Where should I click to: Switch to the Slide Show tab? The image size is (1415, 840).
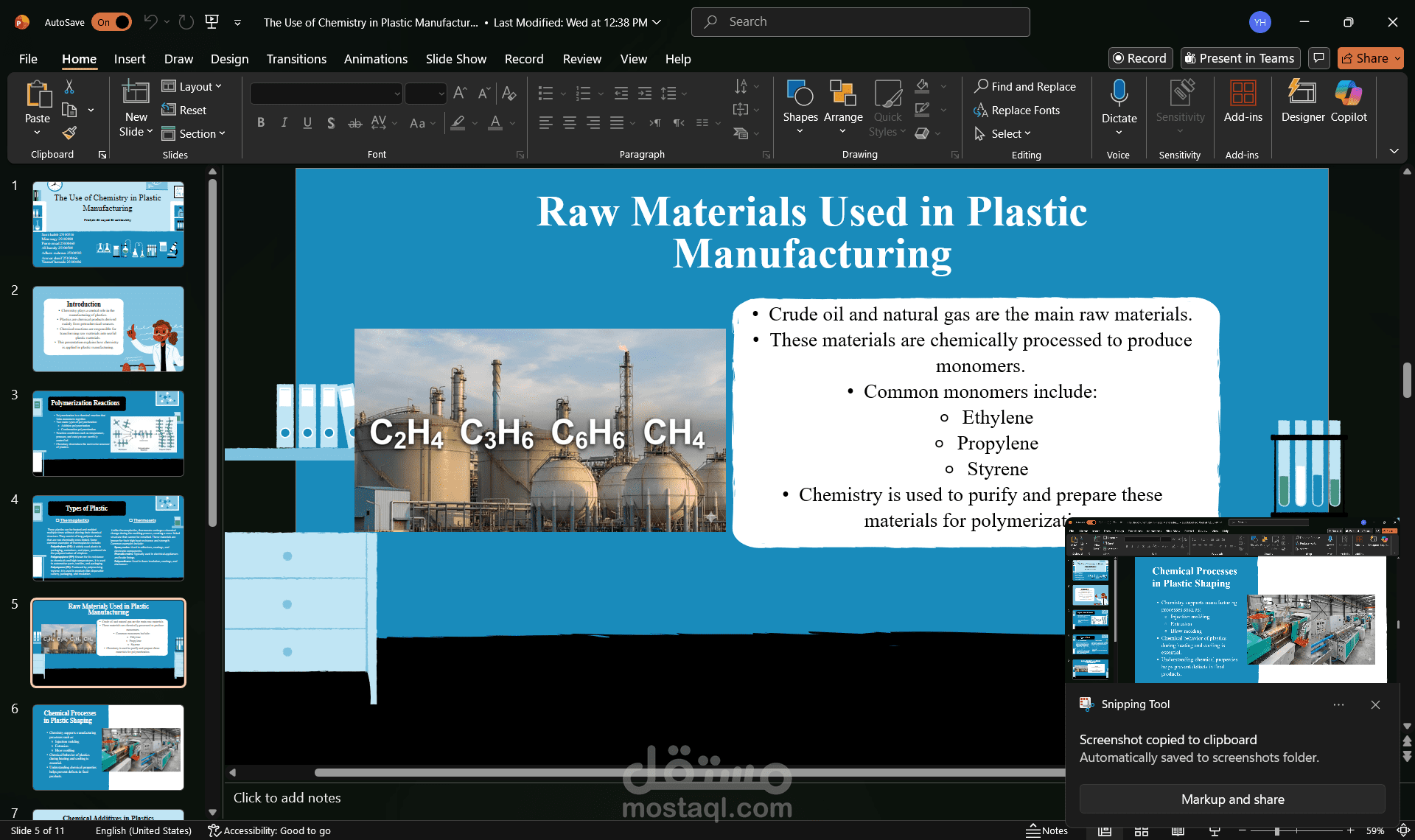click(455, 59)
